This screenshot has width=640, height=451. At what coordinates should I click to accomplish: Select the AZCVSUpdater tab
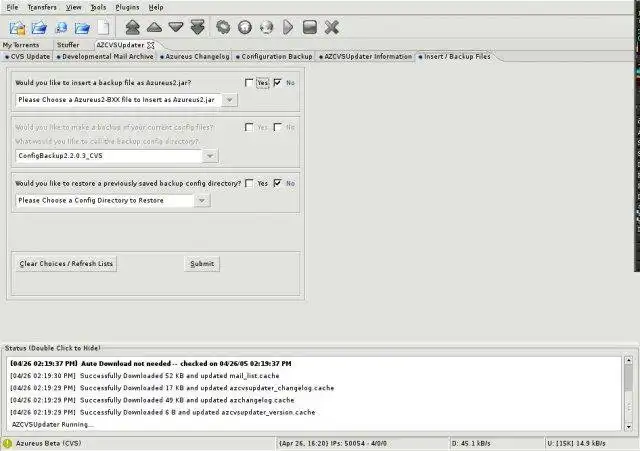coord(120,45)
